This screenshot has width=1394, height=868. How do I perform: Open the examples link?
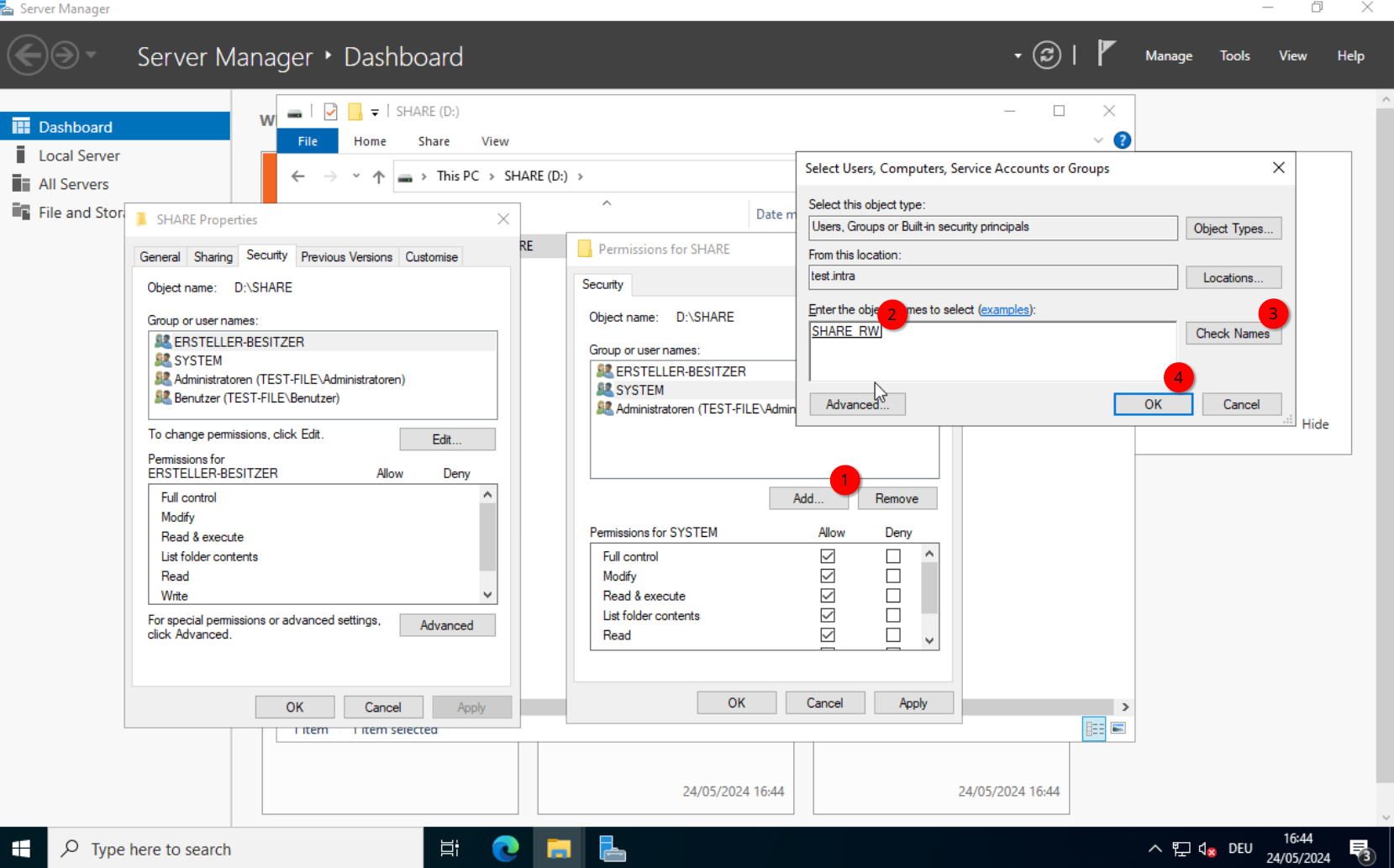click(x=1005, y=309)
